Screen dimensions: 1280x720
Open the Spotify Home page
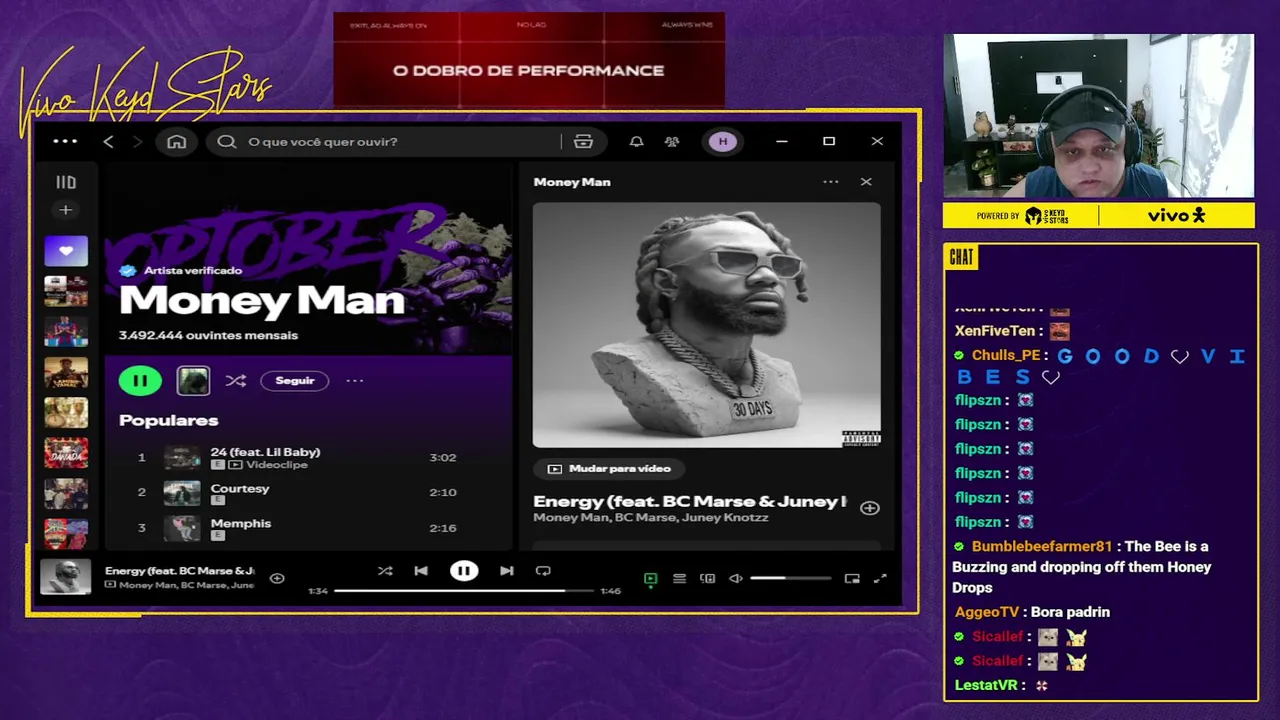point(176,142)
